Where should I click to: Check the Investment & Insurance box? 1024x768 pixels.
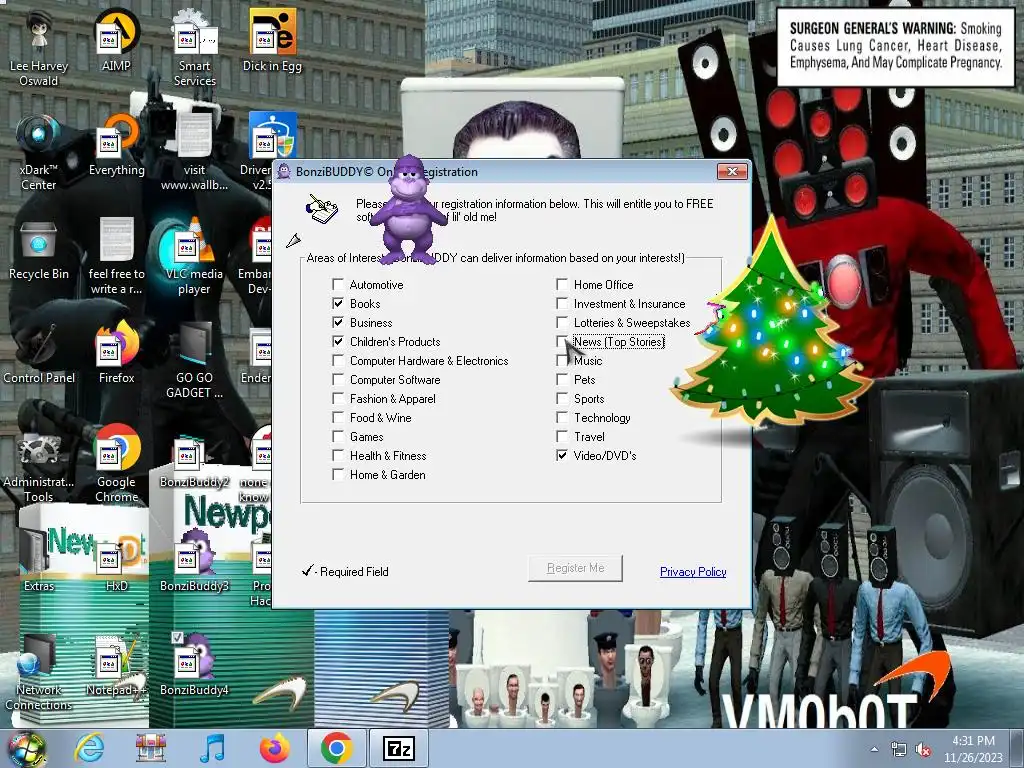(x=562, y=303)
